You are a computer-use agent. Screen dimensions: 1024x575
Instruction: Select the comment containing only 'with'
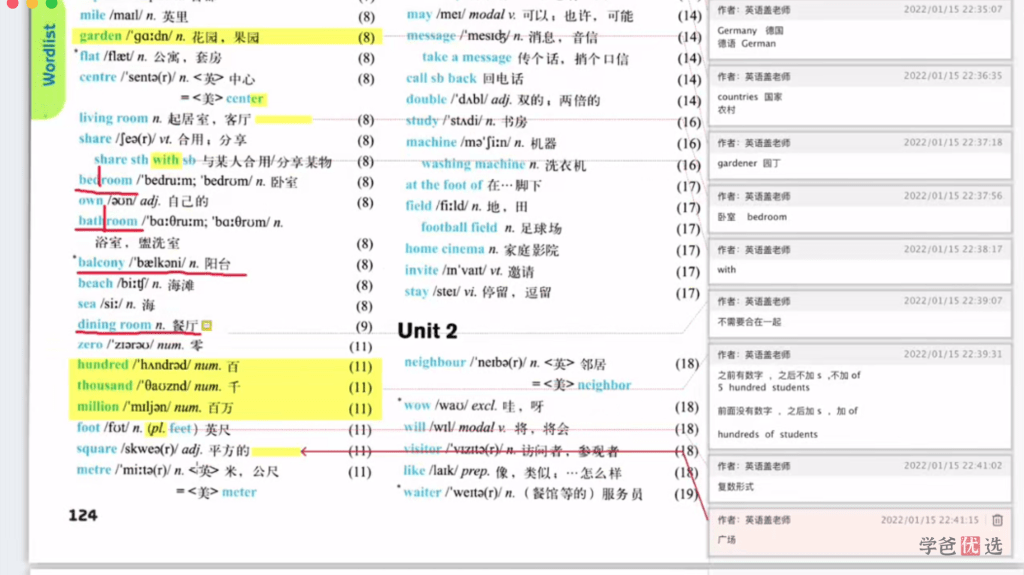click(860, 261)
